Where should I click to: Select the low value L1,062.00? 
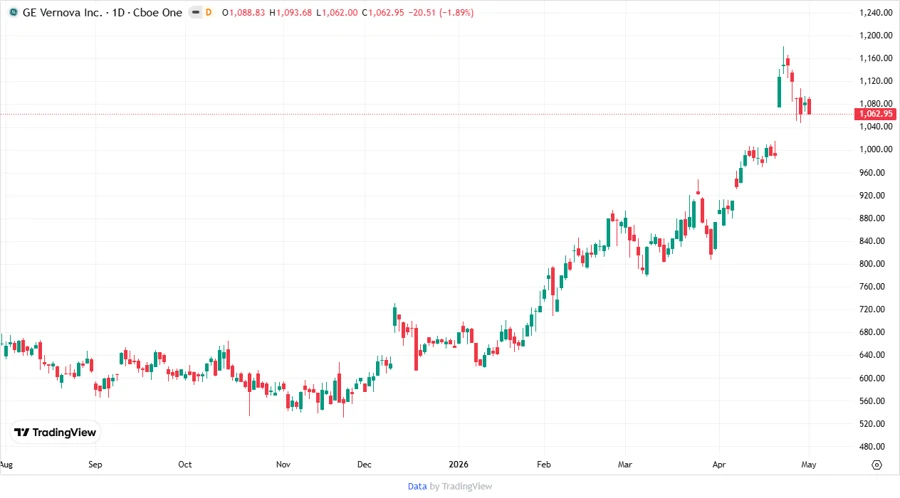coord(337,12)
